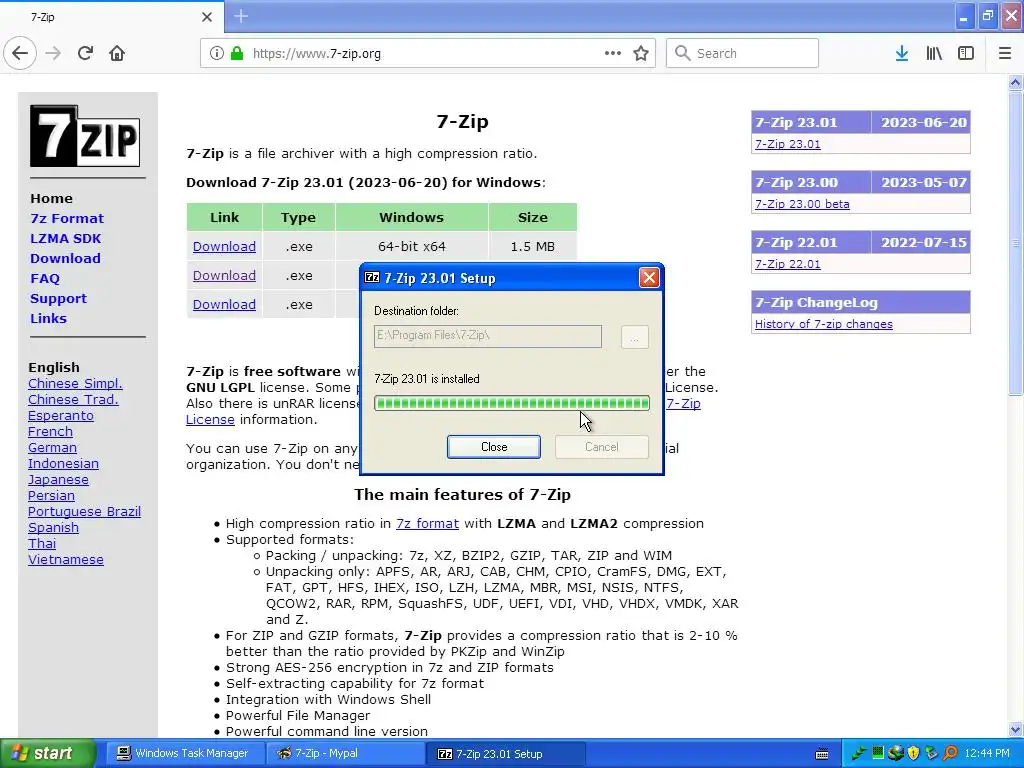Switch language to Esperanto

(61, 415)
